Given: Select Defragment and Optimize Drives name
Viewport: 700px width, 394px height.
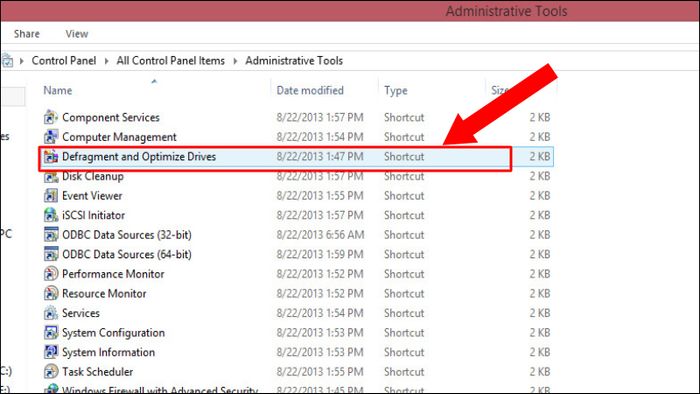Looking at the screenshot, I should tap(139, 157).
